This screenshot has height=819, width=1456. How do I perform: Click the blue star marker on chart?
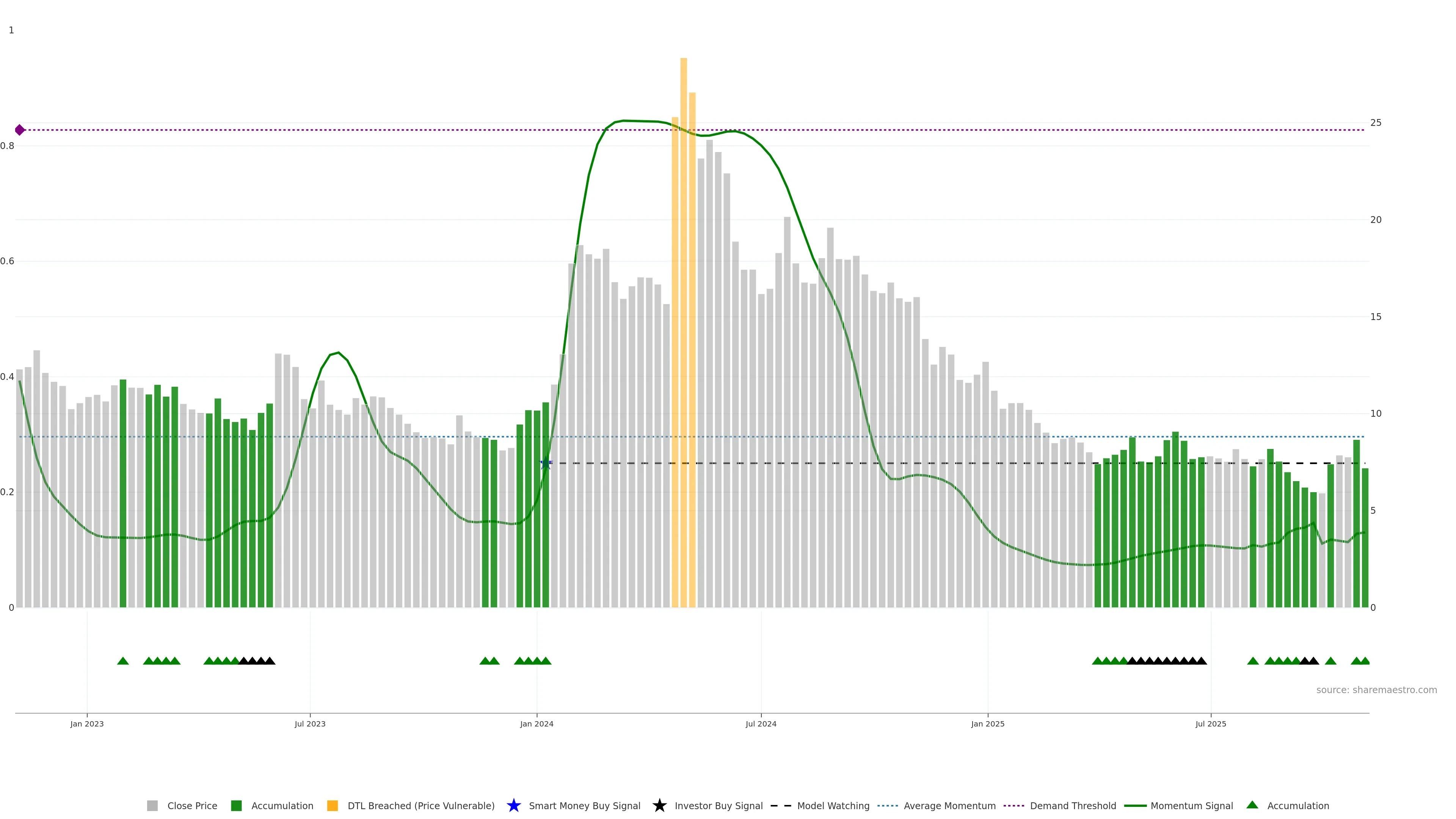click(546, 463)
